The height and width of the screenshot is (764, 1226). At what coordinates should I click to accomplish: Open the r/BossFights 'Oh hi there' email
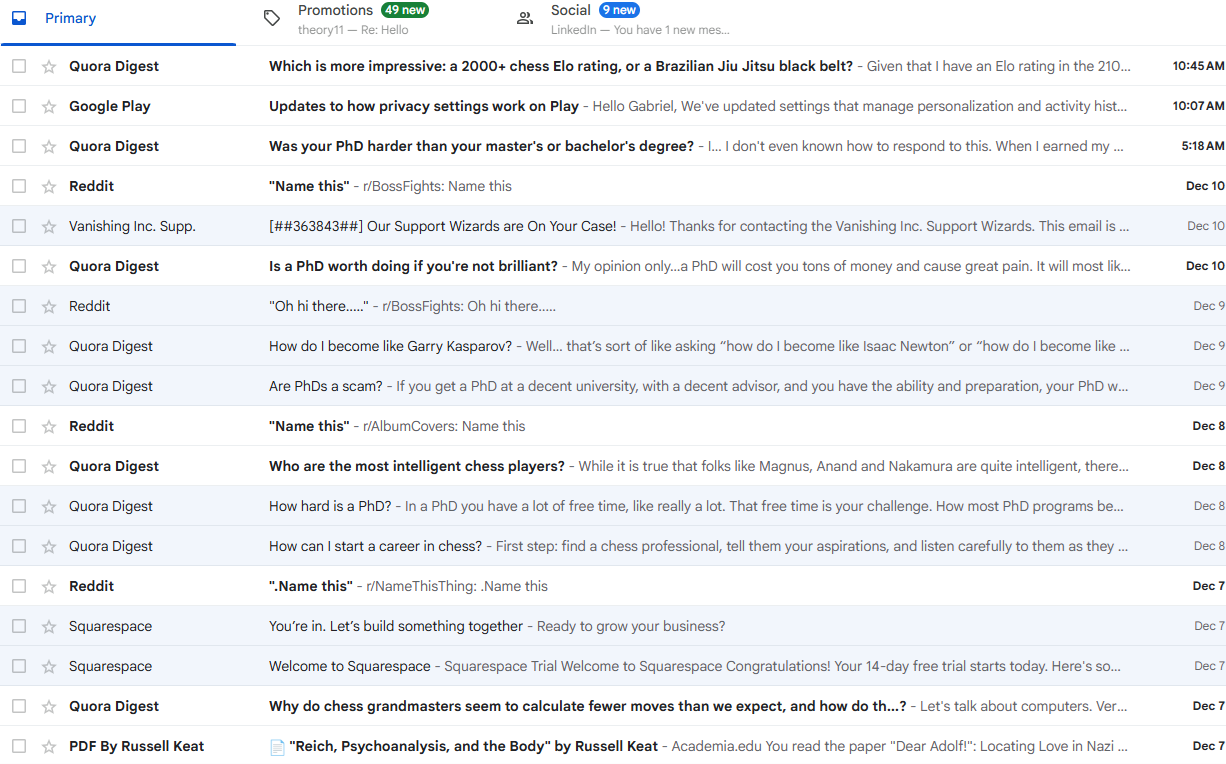pyautogui.click(x=318, y=306)
